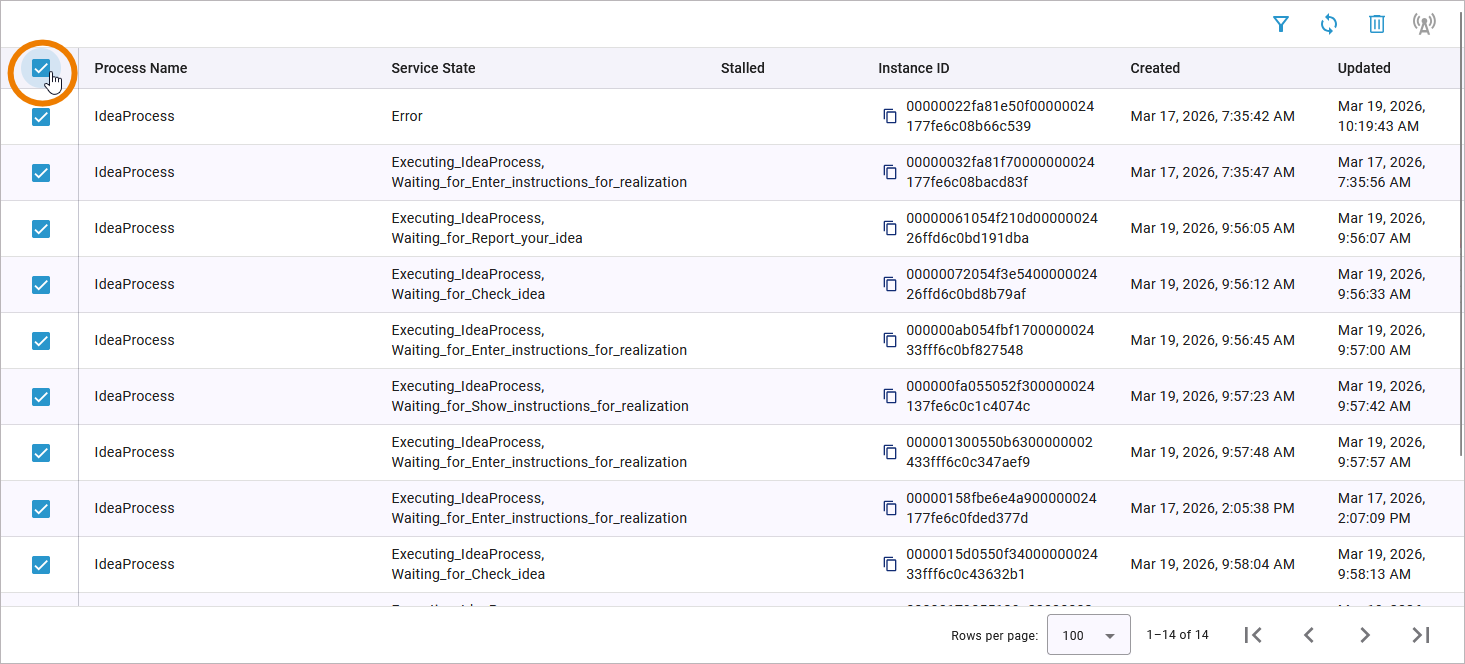Copy instance ID ending in 137fe6c0c1c4074c
1465x664 pixels.
[x=890, y=396]
